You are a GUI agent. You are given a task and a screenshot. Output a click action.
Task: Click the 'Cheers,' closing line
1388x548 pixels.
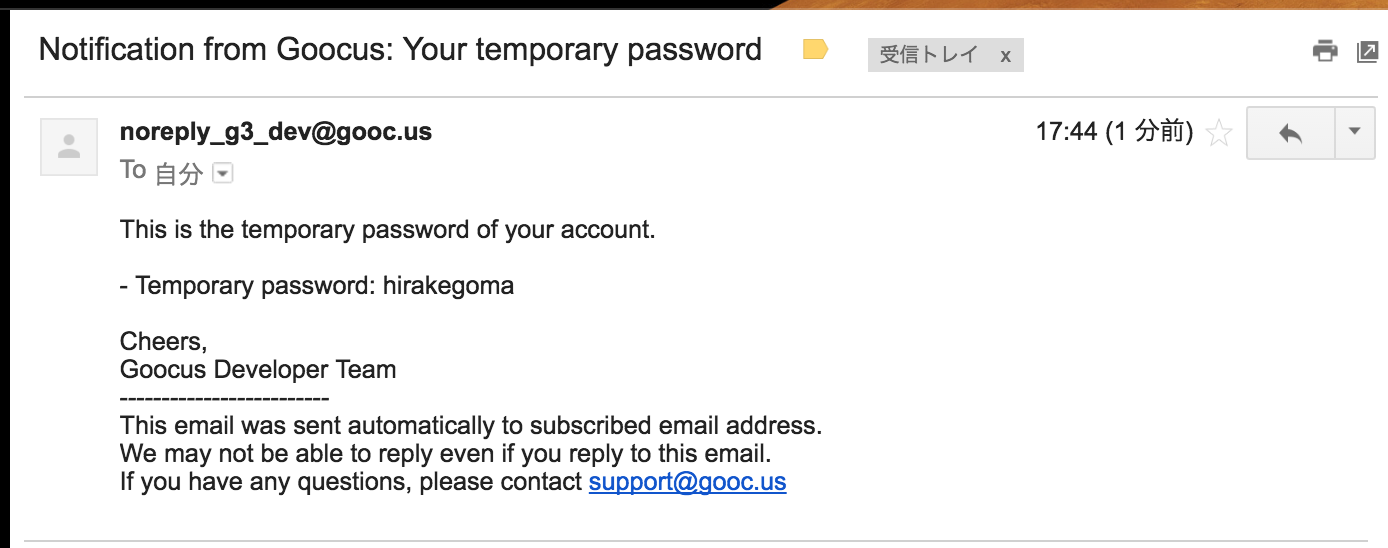[163, 342]
